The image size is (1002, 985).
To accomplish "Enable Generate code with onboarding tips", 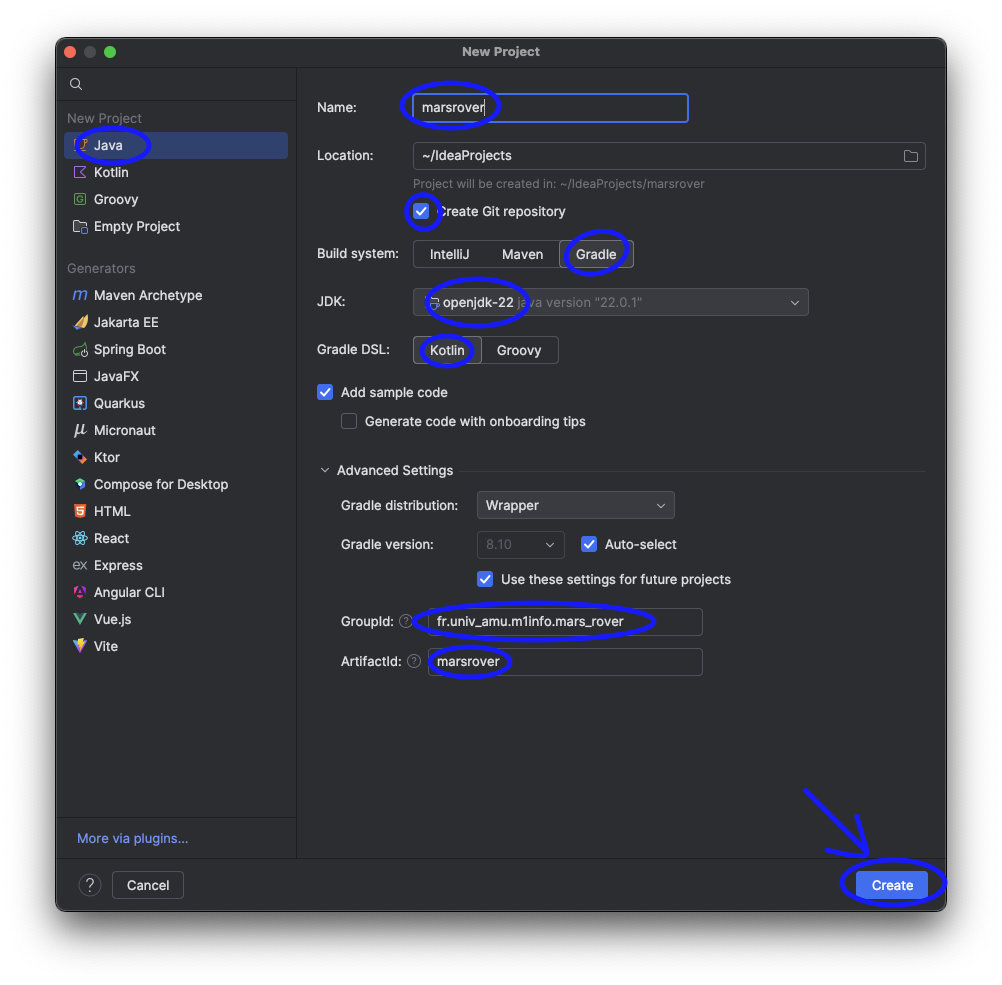I will 349,422.
